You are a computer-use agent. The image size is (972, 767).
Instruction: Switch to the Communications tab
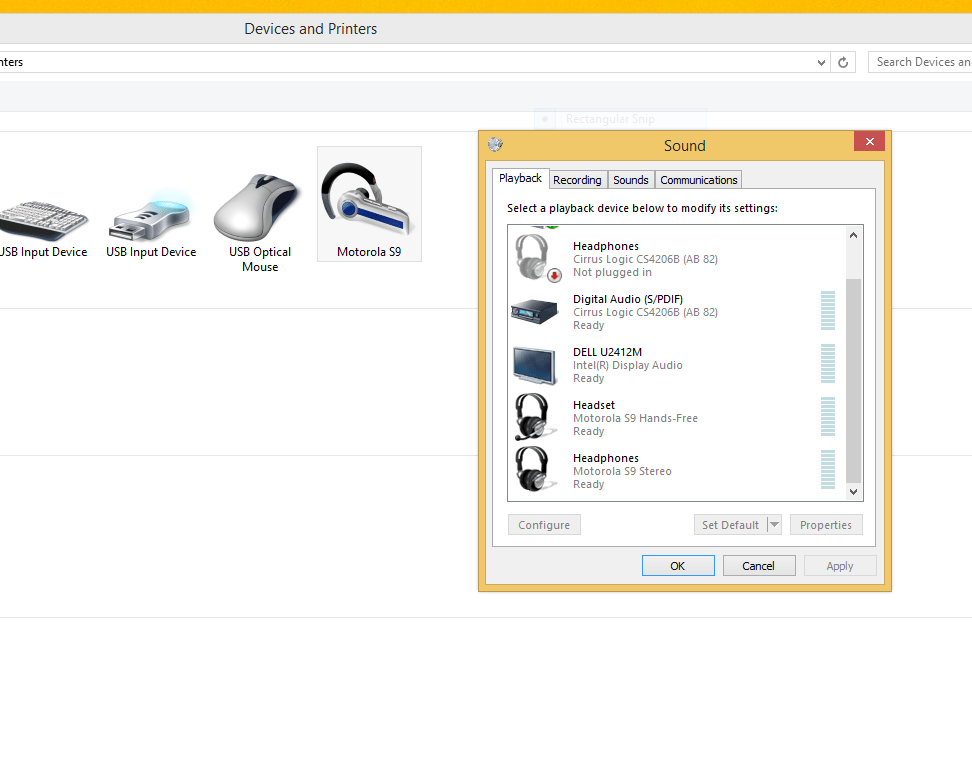click(698, 180)
